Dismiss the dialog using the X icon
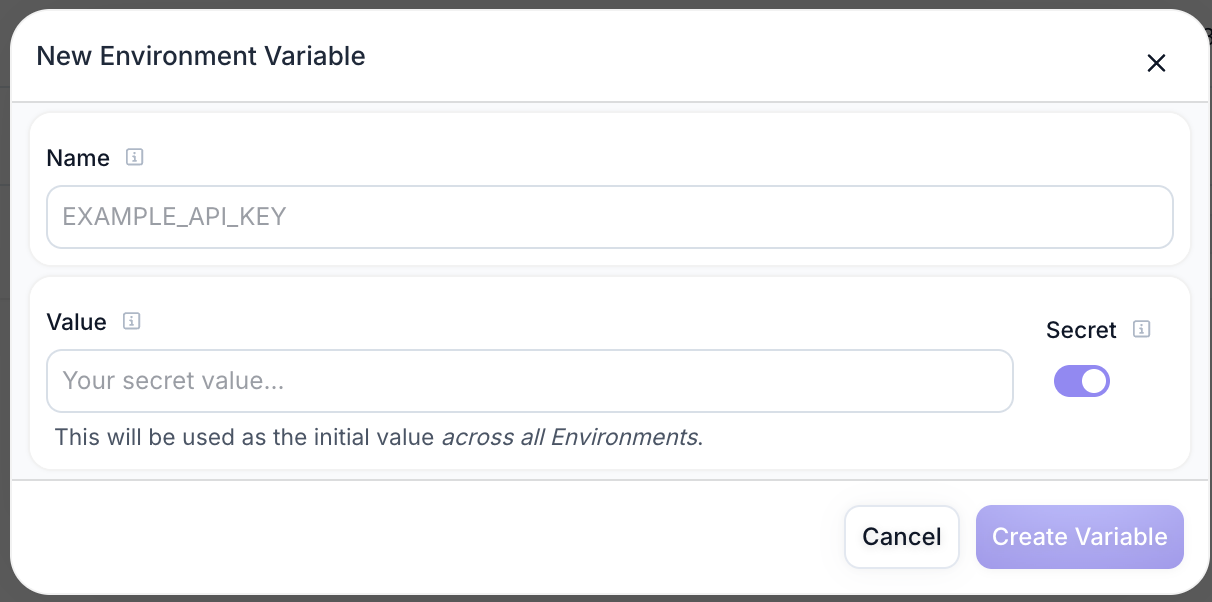Screen dimensions: 1212x602 [x=1156, y=62]
